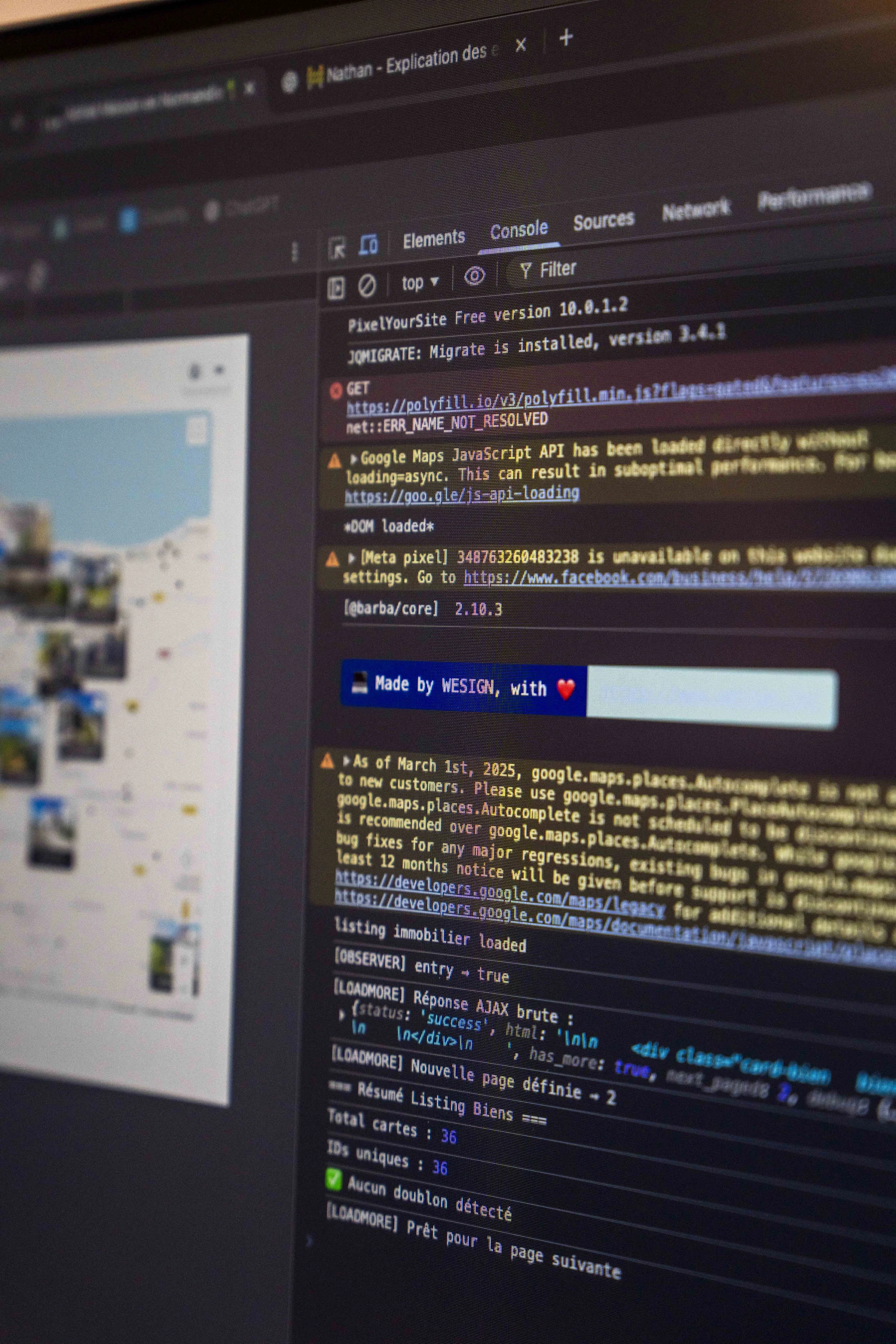Toggle the device toolbar icon
Image resolution: width=896 pixels, height=1344 pixels.
point(368,245)
